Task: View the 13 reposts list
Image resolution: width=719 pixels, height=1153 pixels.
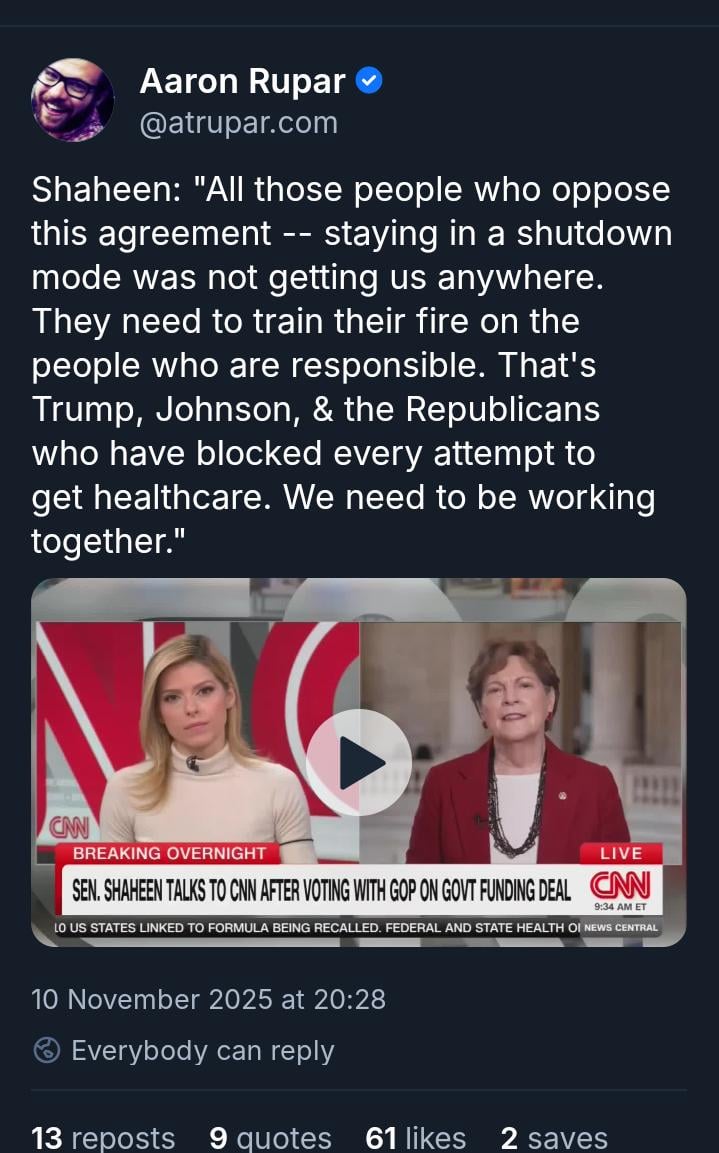Action: pos(103,1138)
